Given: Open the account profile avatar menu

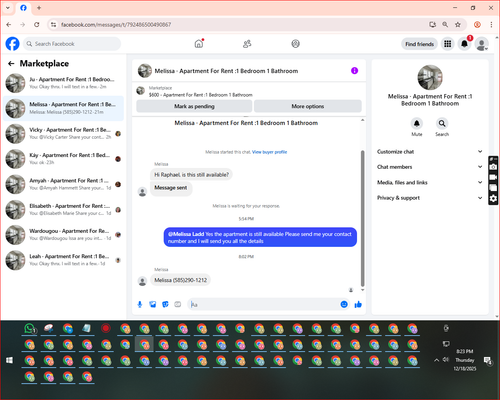Looking at the screenshot, I should [x=482, y=44].
